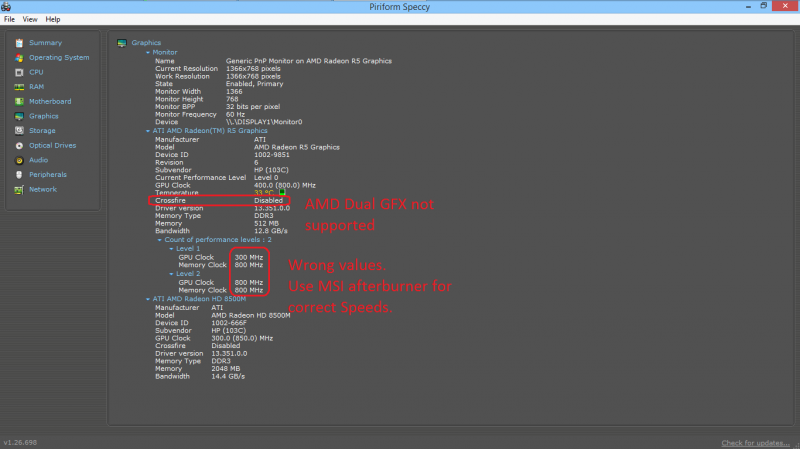Select the Device ID 1002-666F value

click(x=229, y=323)
